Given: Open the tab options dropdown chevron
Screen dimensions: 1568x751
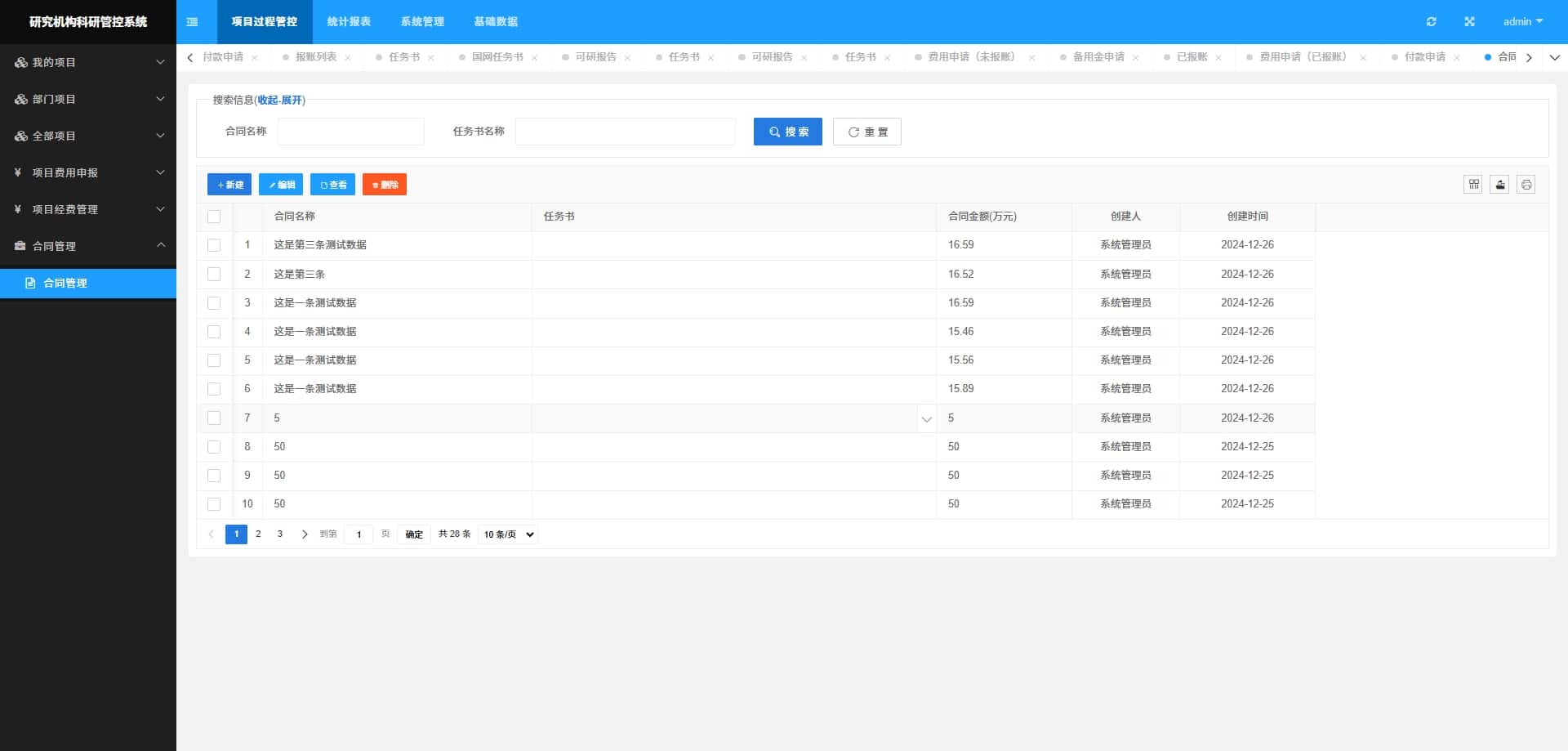Looking at the screenshot, I should (1554, 58).
